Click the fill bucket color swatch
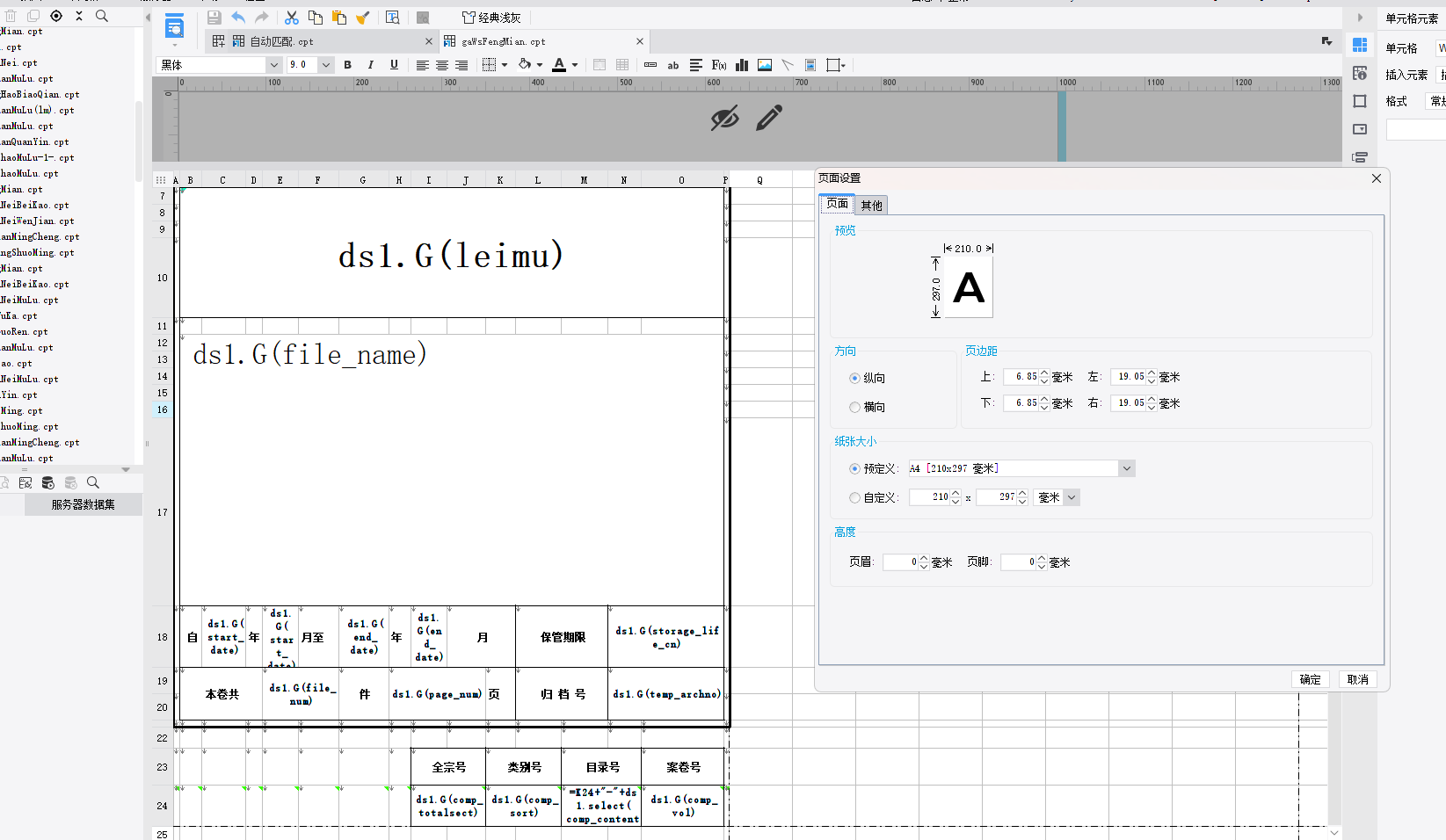Screen dimensions: 1446x840 525,64
